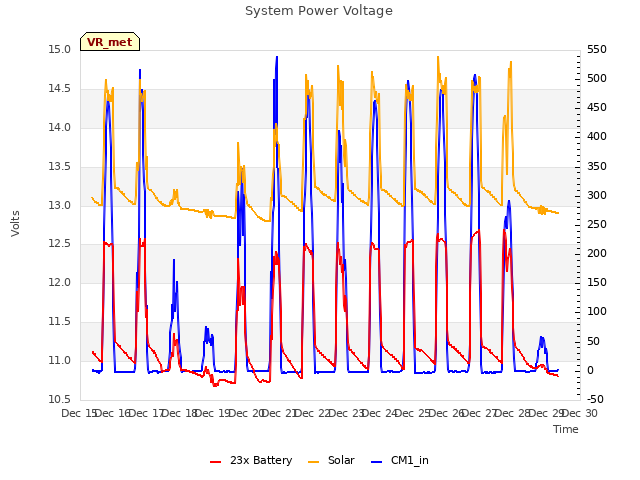This screenshot has width=640, height=480.
Task: Click the 100 right axis tick label
Action: (x=597, y=311)
